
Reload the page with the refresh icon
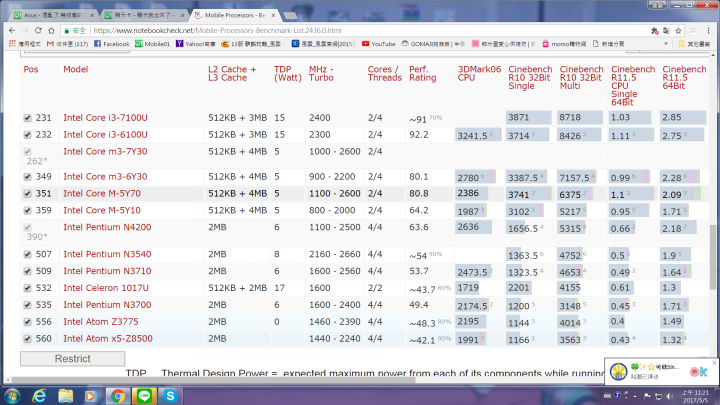click(x=38, y=30)
